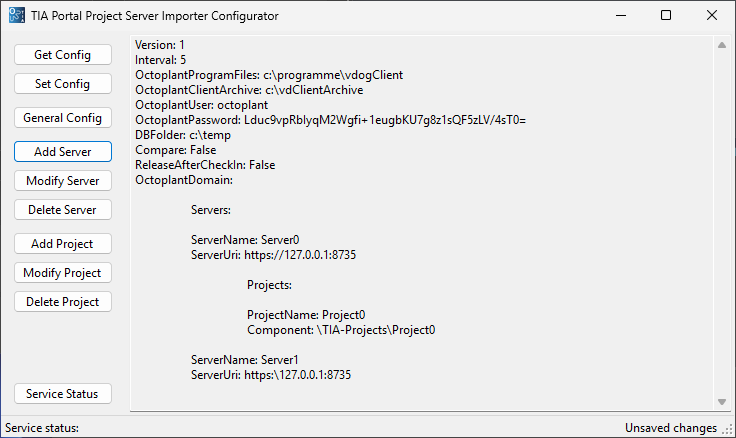Open the General Config dialog
This screenshot has width=736, height=438.
point(63,118)
